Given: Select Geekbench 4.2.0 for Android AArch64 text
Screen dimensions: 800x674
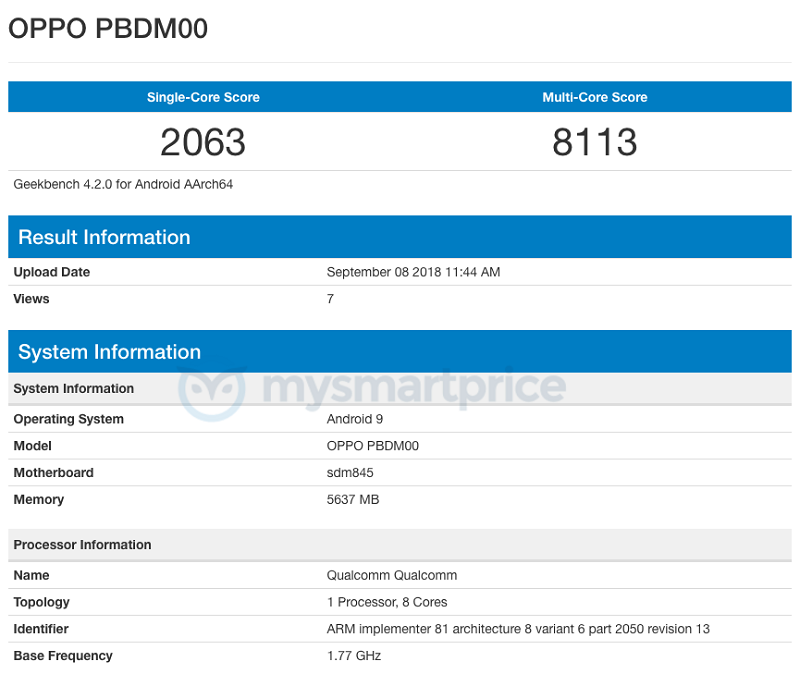Looking at the screenshot, I should (x=123, y=184).
